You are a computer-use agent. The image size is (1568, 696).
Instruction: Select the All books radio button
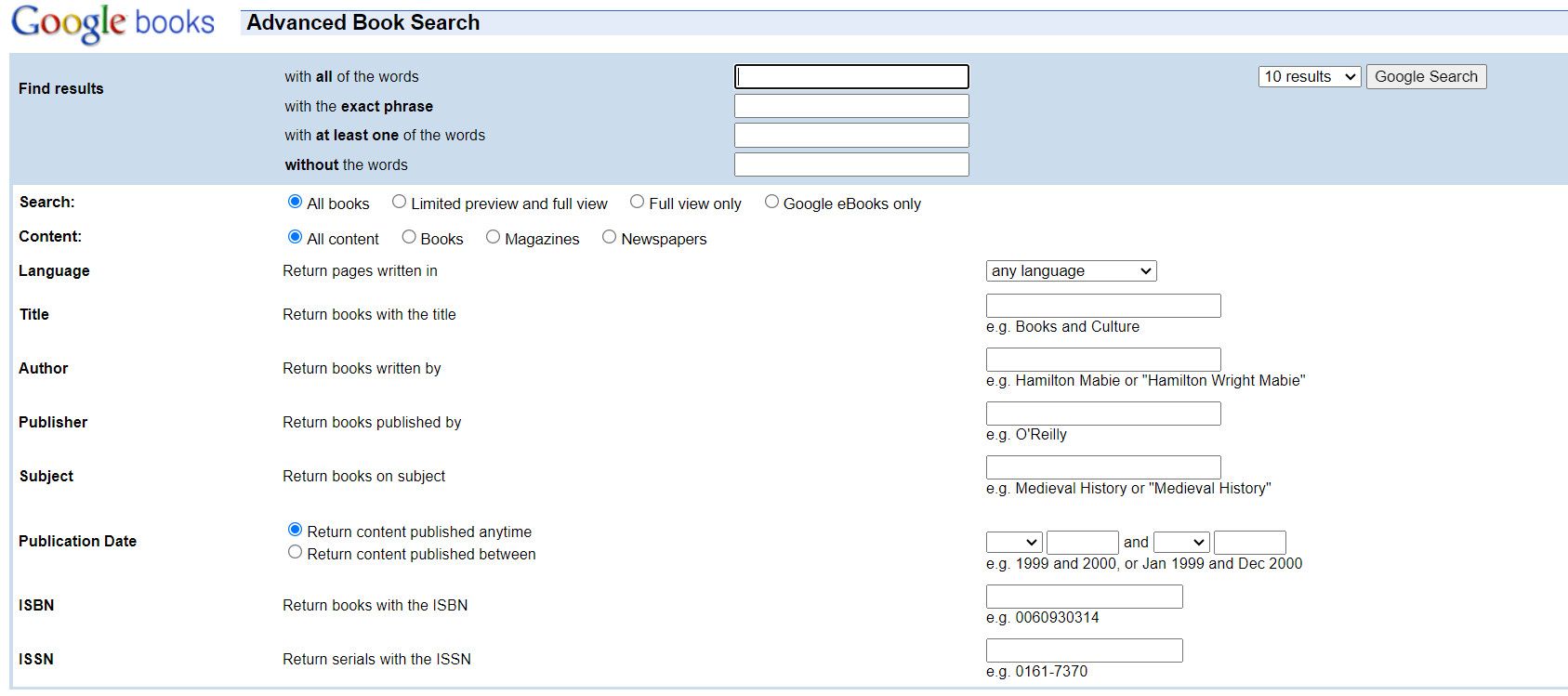[x=296, y=202]
